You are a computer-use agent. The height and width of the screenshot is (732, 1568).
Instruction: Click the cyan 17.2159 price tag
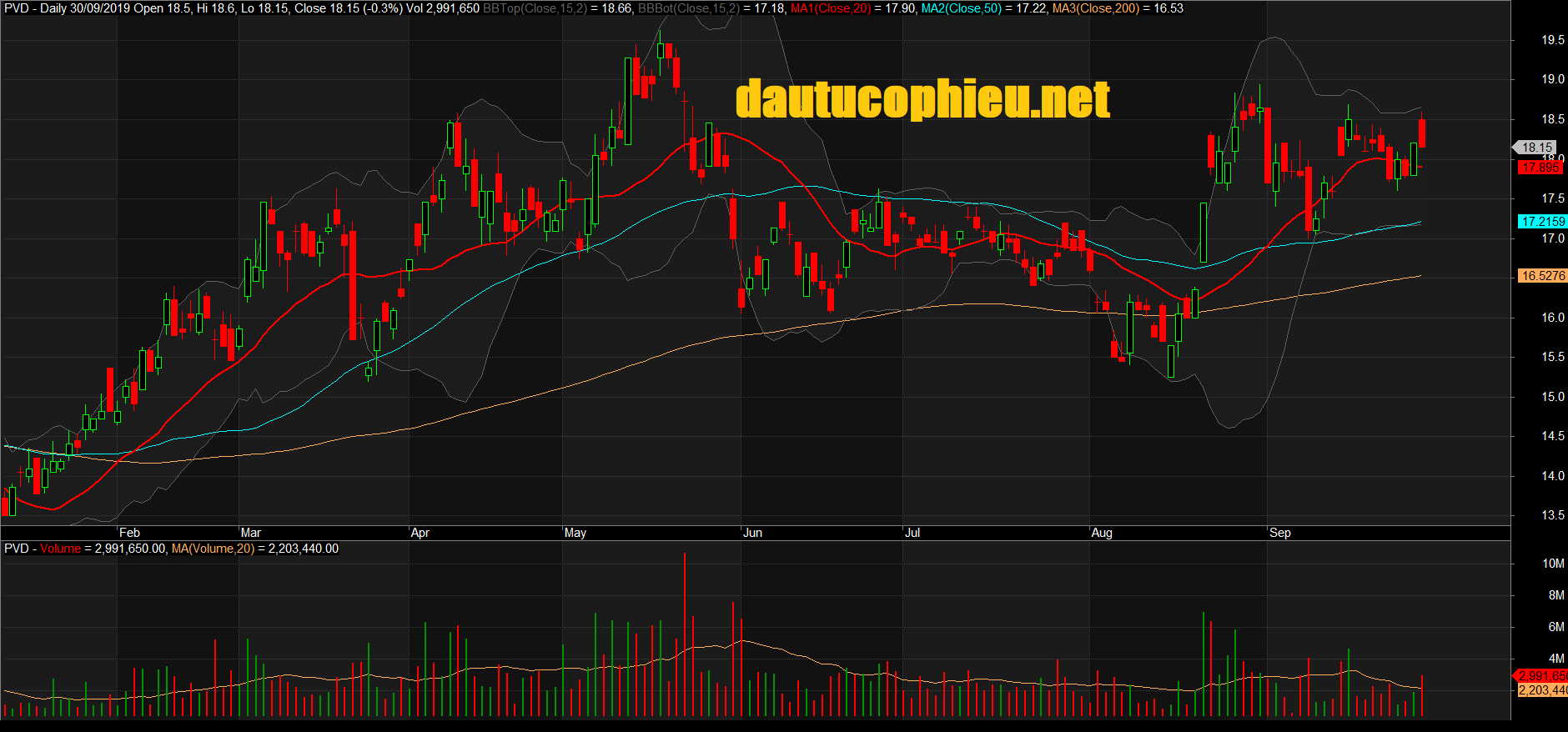[x=1542, y=222]
